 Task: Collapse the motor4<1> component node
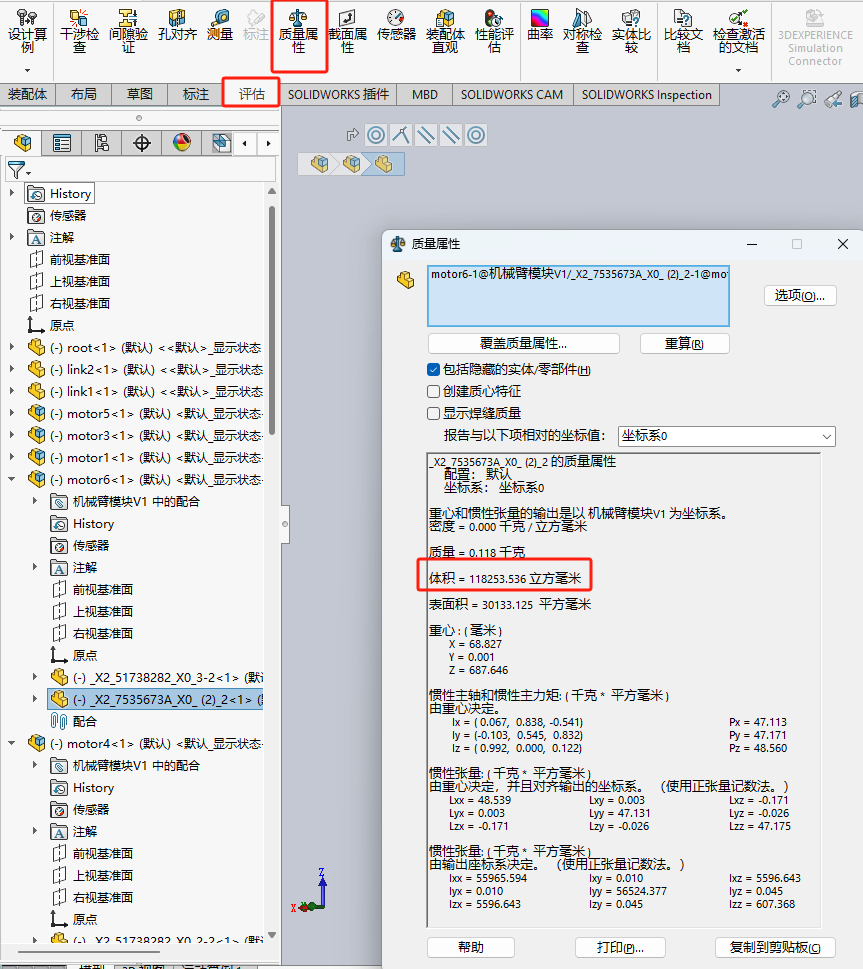[x=12, y=743]
